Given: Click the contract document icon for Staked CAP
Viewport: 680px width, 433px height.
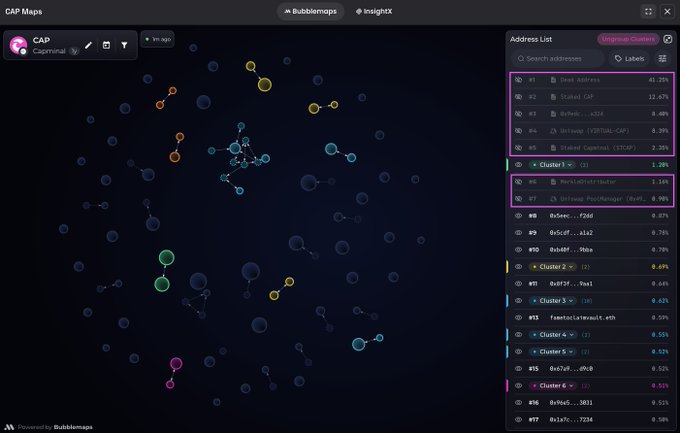Looking at the screenshot, I should click(553, 97).
